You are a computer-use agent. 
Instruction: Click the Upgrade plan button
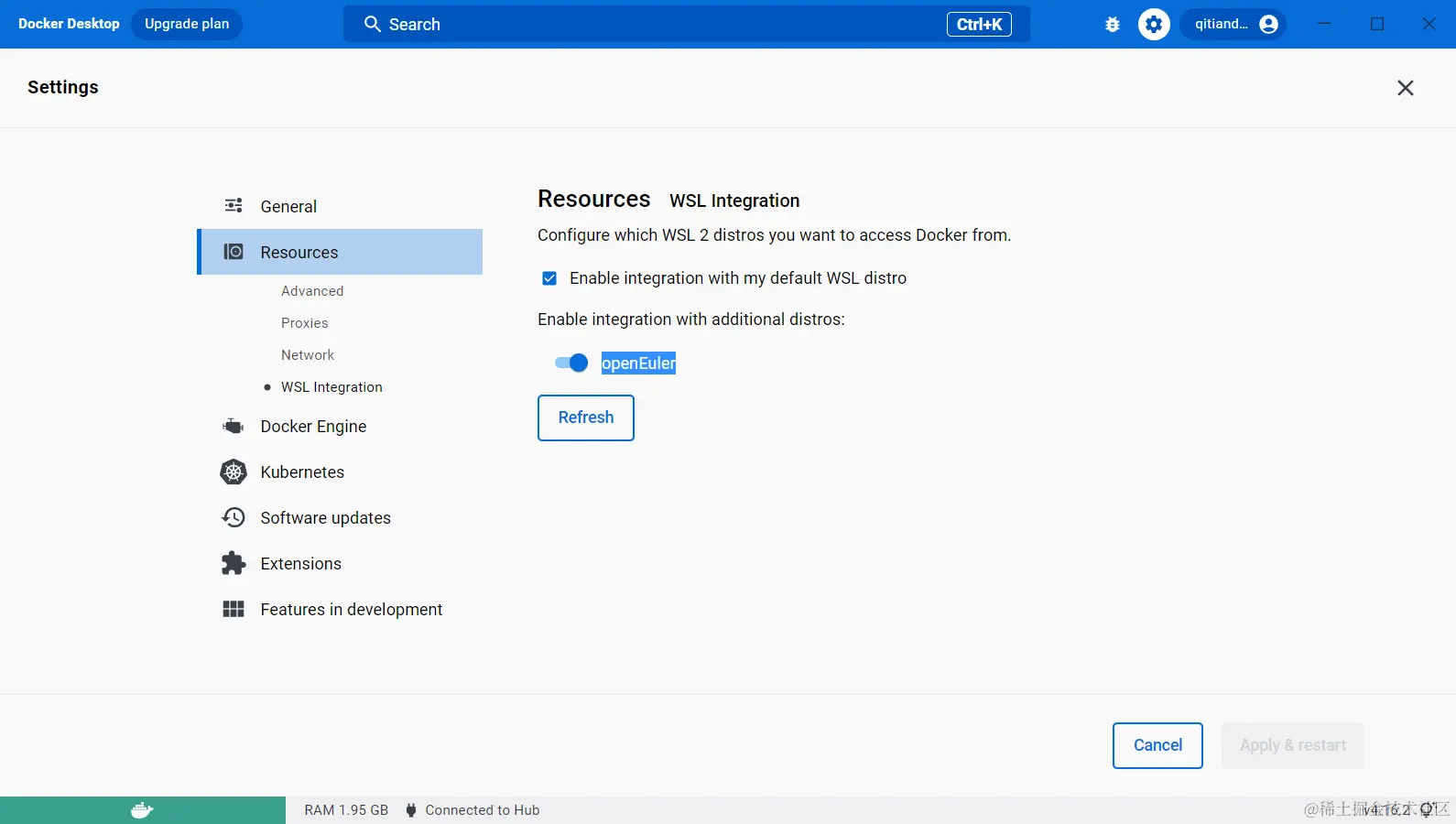(187, 24)
